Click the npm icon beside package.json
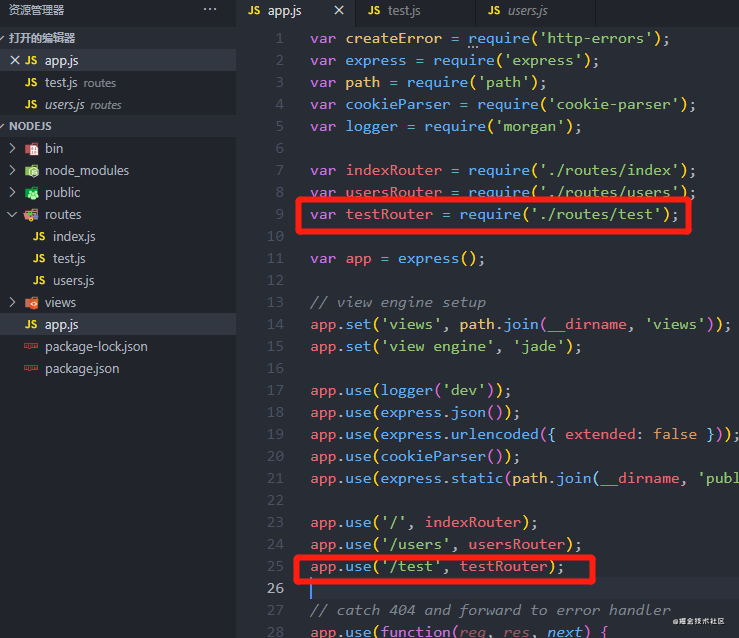Screen dimensions: 739x638 tap(31, 368)
